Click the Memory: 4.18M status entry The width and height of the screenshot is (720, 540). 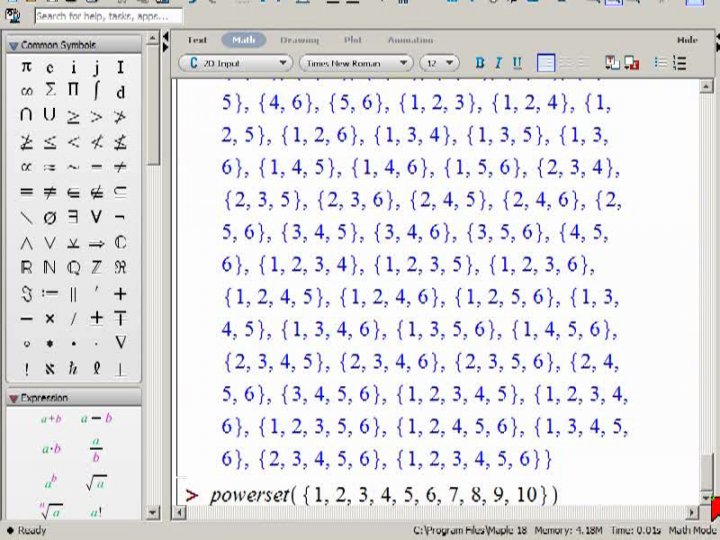pyautogui.click(x=568, y=530)
